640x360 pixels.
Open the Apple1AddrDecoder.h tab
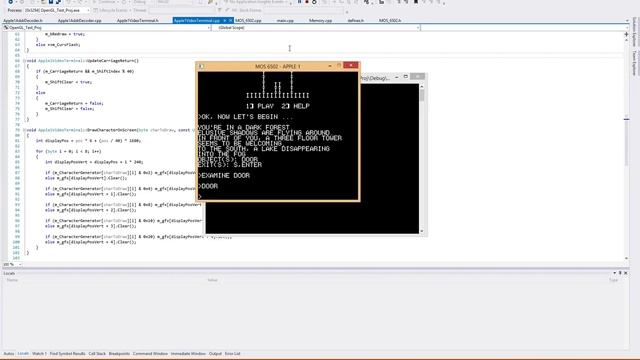pos(23,20)
